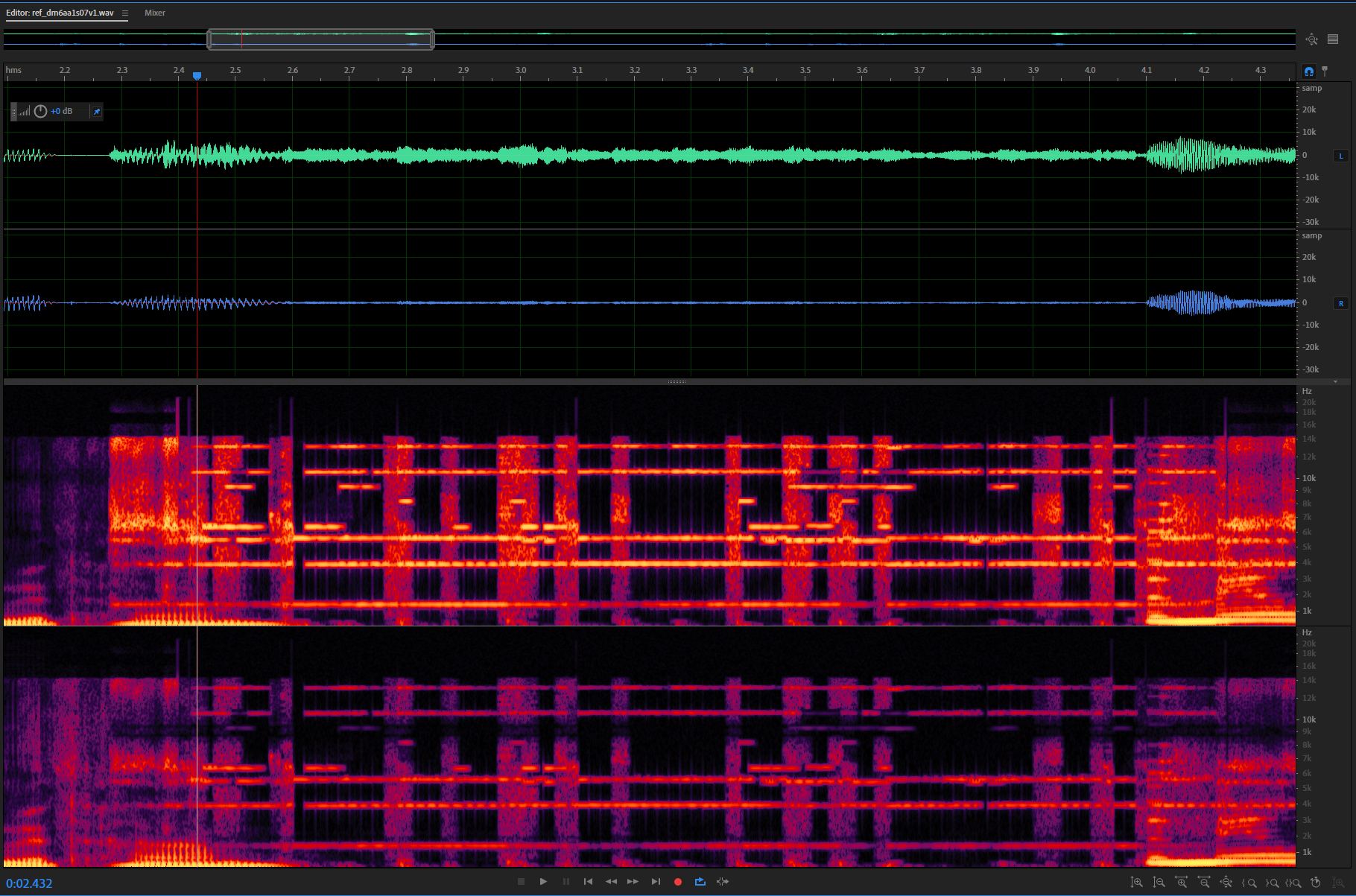Move playhead to previous marker

click(588, 882)
